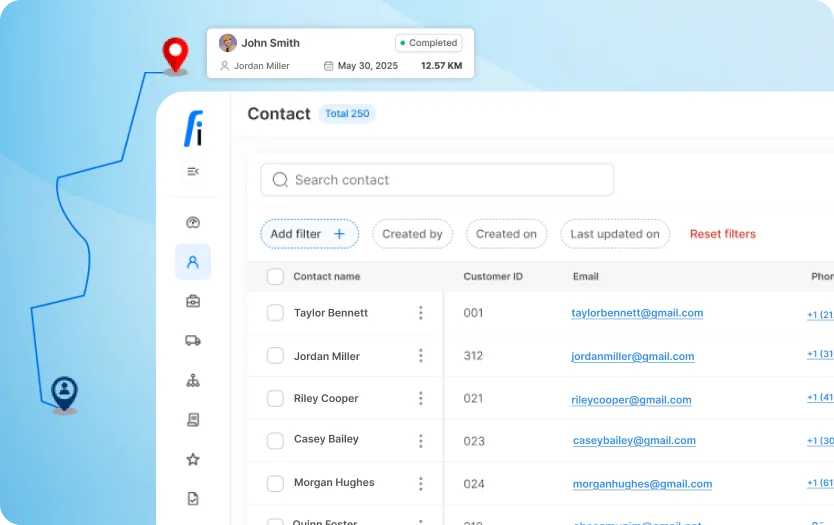Screen dimensions: 834x525
Task: Open the three-dot menu for Riley Cooper
Action: 421,398
